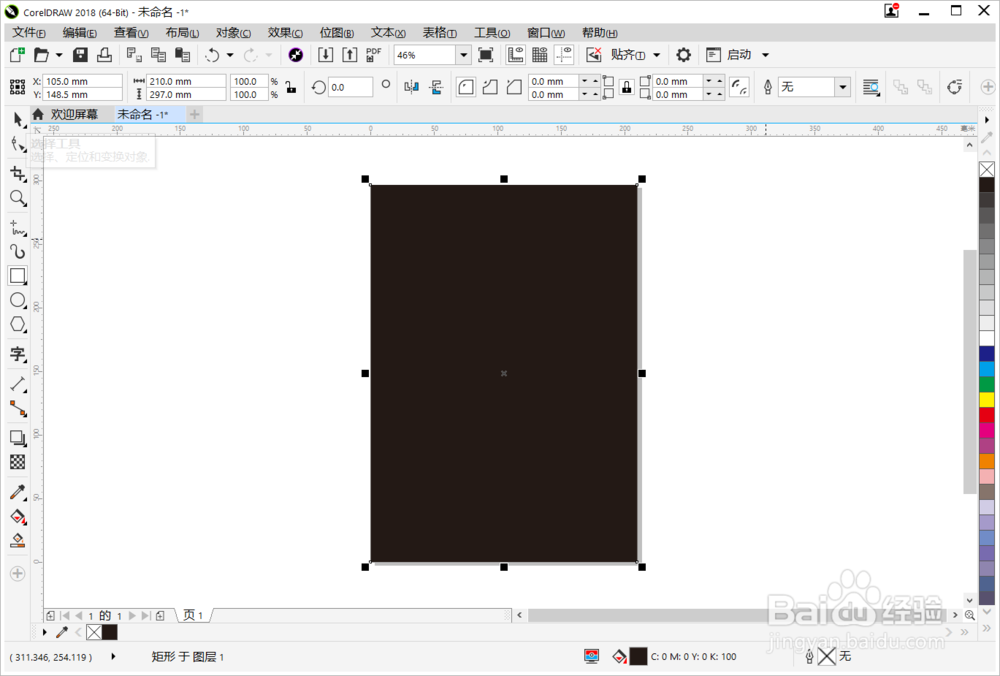The image size is (1000, 676).
Task: Add a new document tab
Action: pyautogui.click(x=195, y=114)
